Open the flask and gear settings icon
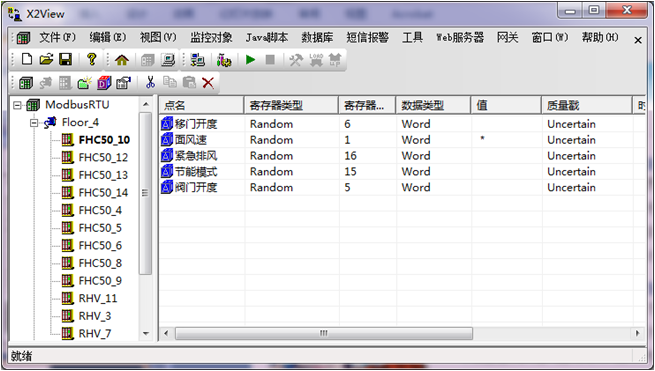Viewport: 655px width, 371px height. 224,60
